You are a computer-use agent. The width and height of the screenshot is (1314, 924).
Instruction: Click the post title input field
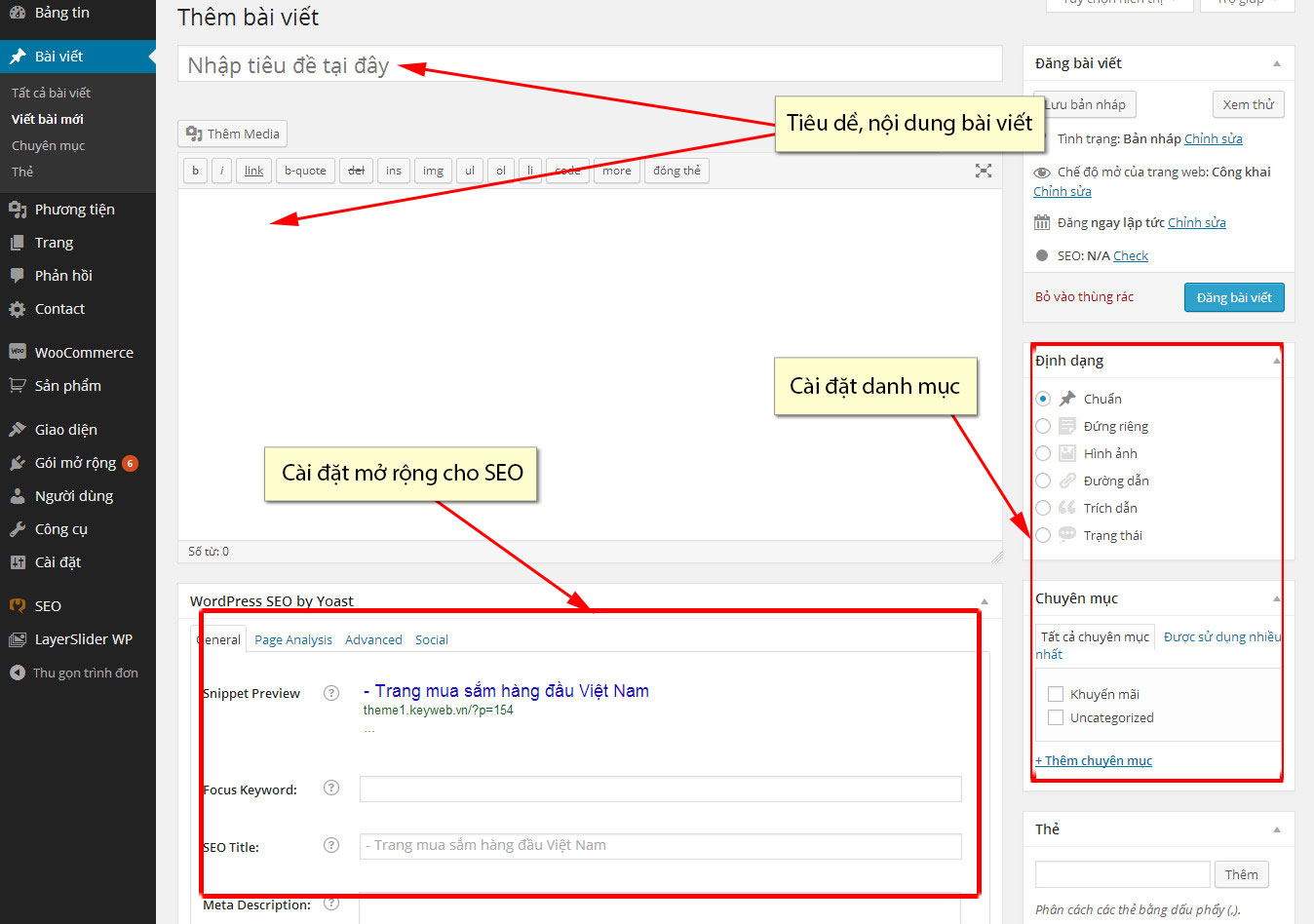pos(590,64)
